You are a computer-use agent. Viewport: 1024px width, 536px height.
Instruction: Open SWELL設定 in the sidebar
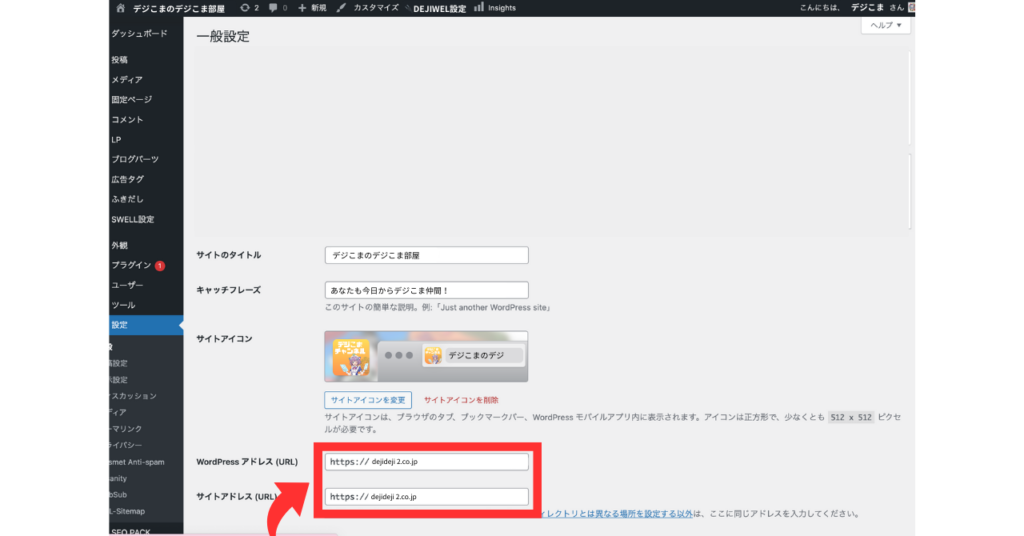tap(133, 219)
